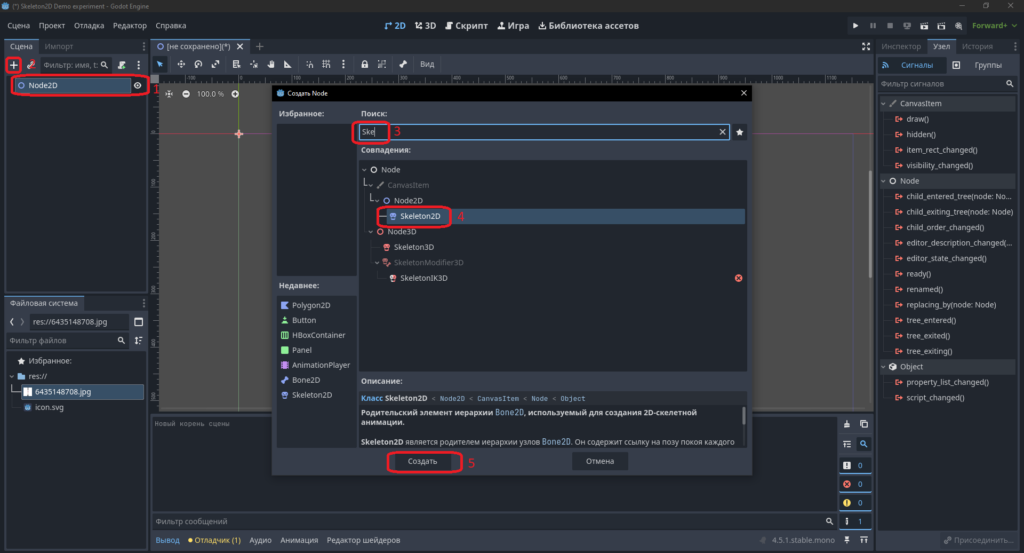
Task: Collapse the SkeletonModifier3D branch
Action: coord(377,262)
